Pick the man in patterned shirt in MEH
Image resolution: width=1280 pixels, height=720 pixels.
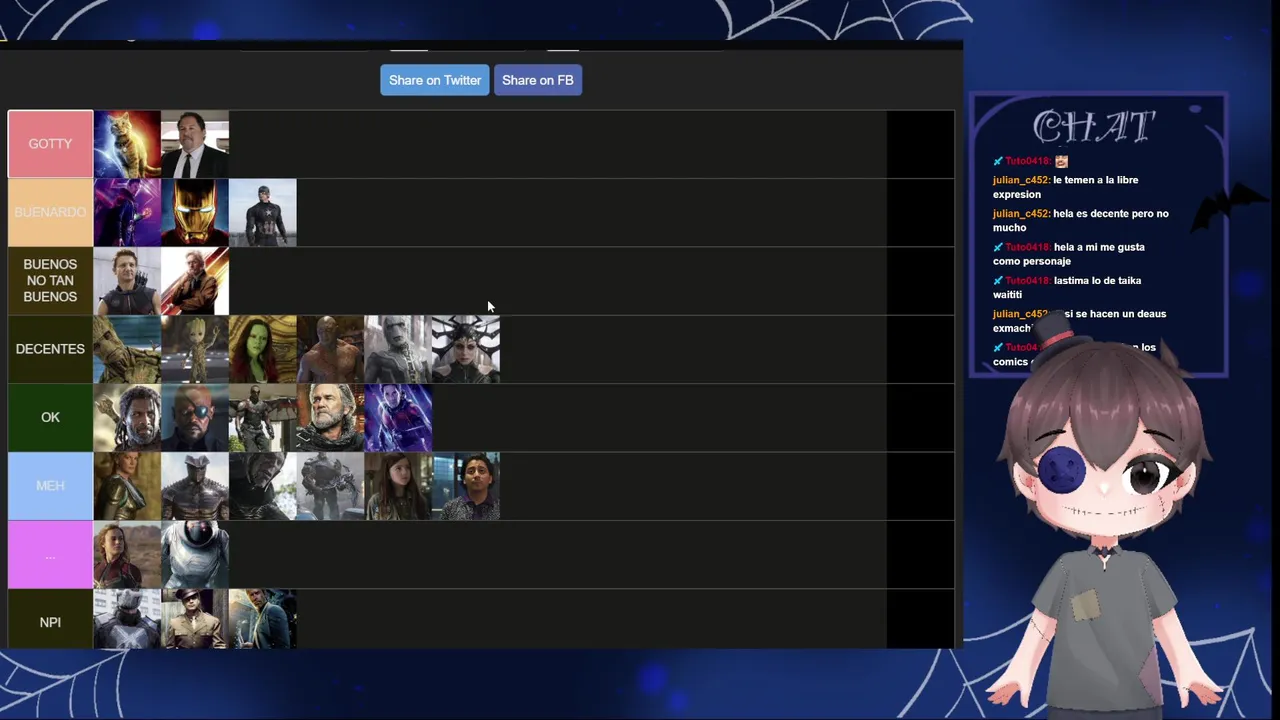466,486
